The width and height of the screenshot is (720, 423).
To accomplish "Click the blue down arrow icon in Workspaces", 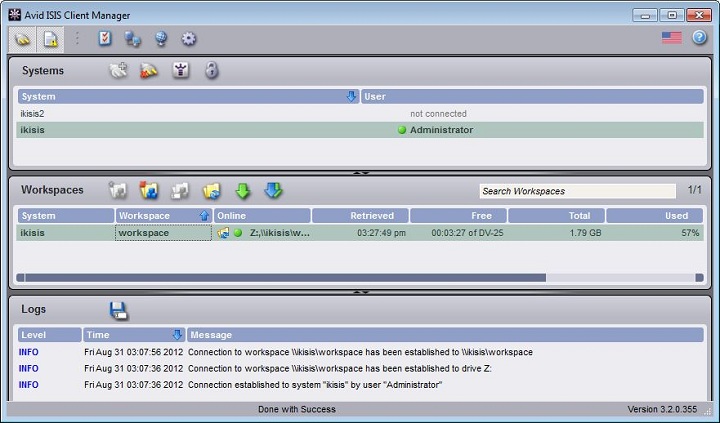I will (273, 190).
